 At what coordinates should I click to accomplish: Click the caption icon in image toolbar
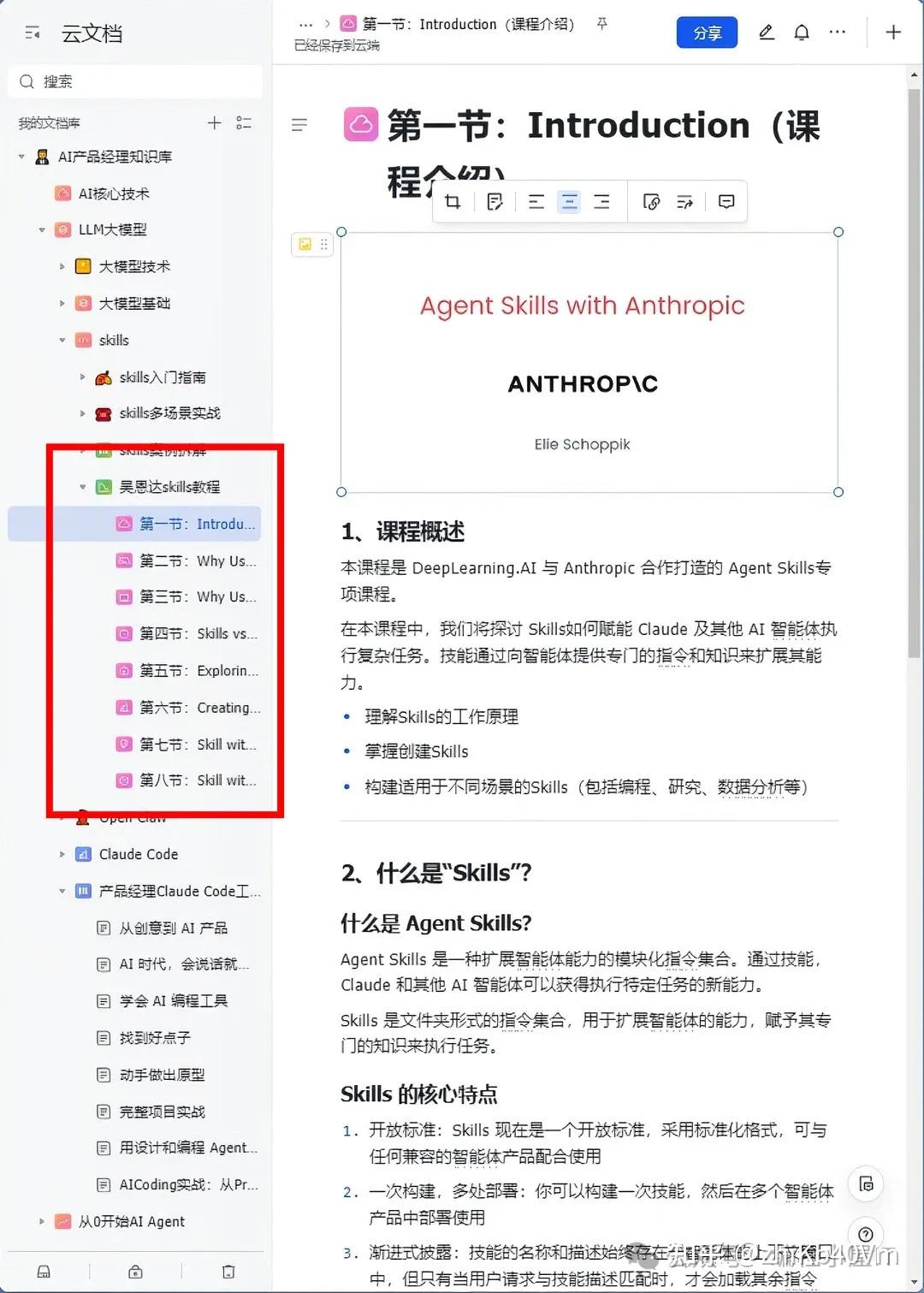coord(495,202)
